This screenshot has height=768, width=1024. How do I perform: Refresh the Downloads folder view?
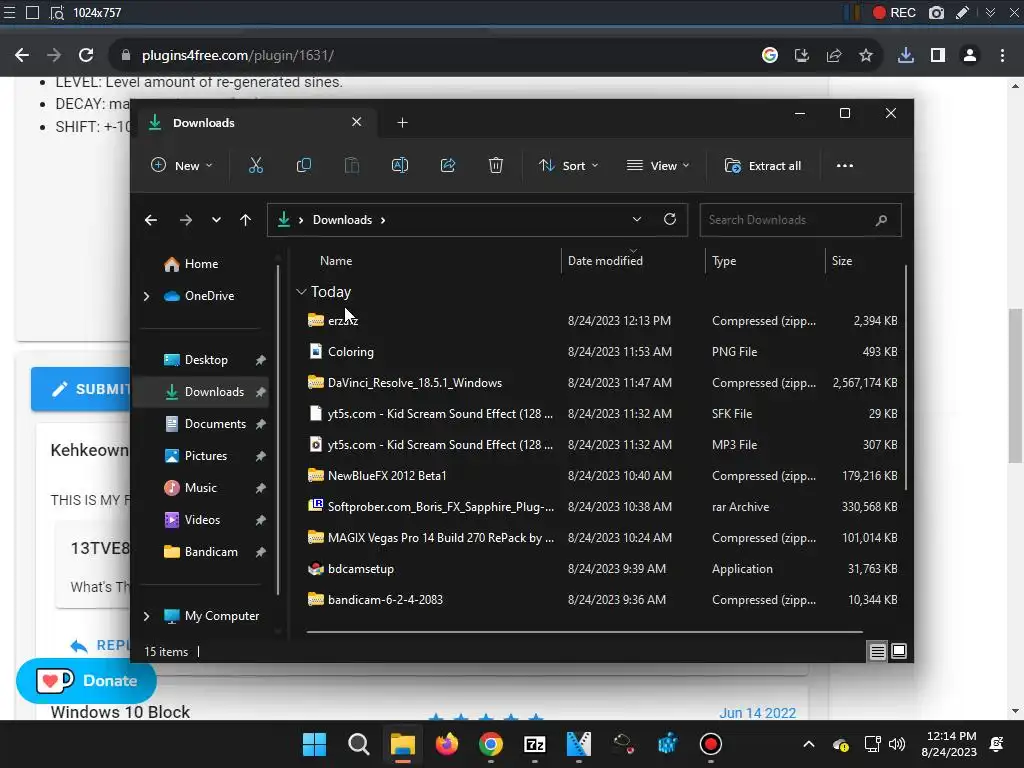tap(670, 219)
